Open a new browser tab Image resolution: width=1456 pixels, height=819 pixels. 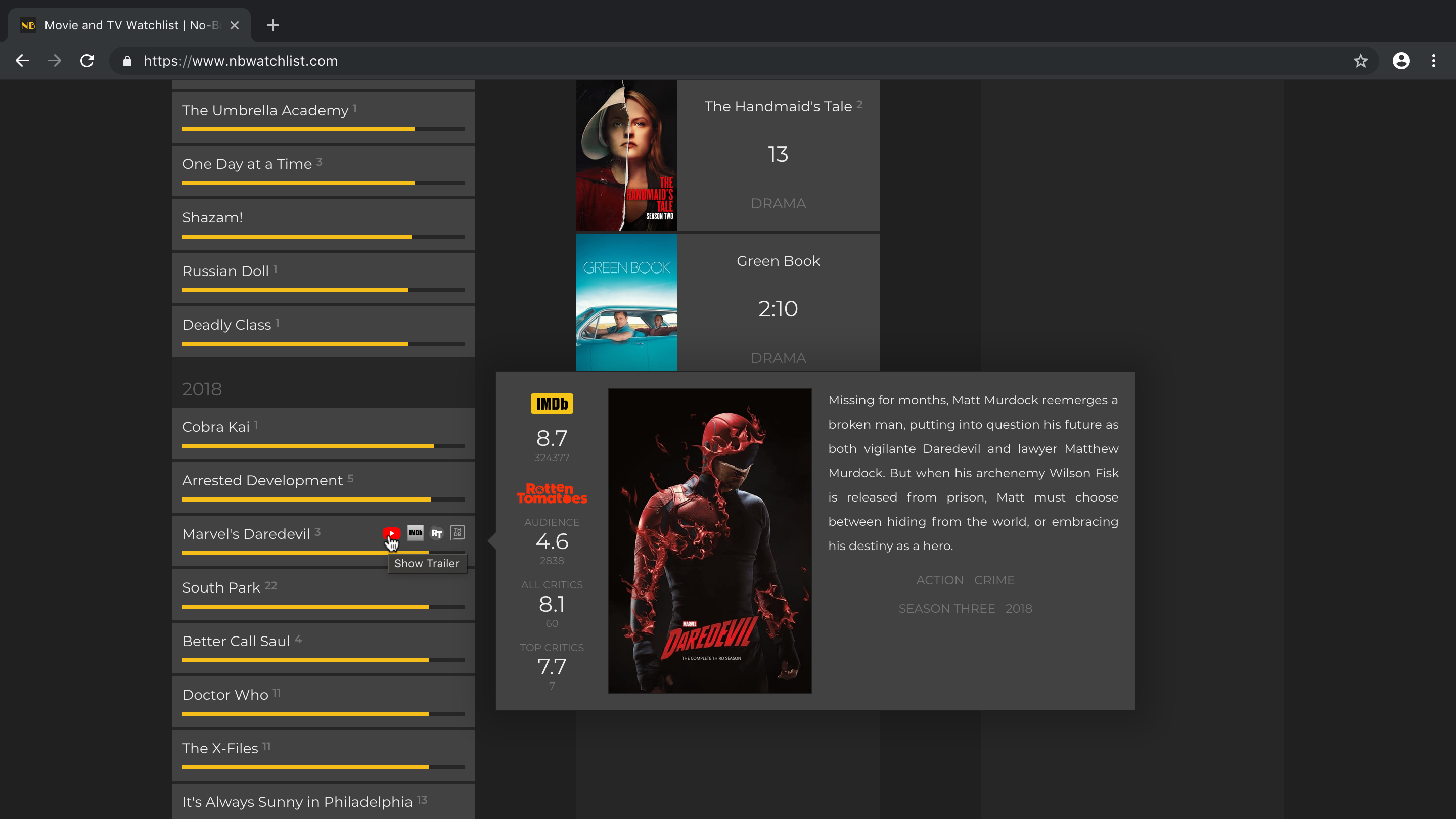coord(273,25)
